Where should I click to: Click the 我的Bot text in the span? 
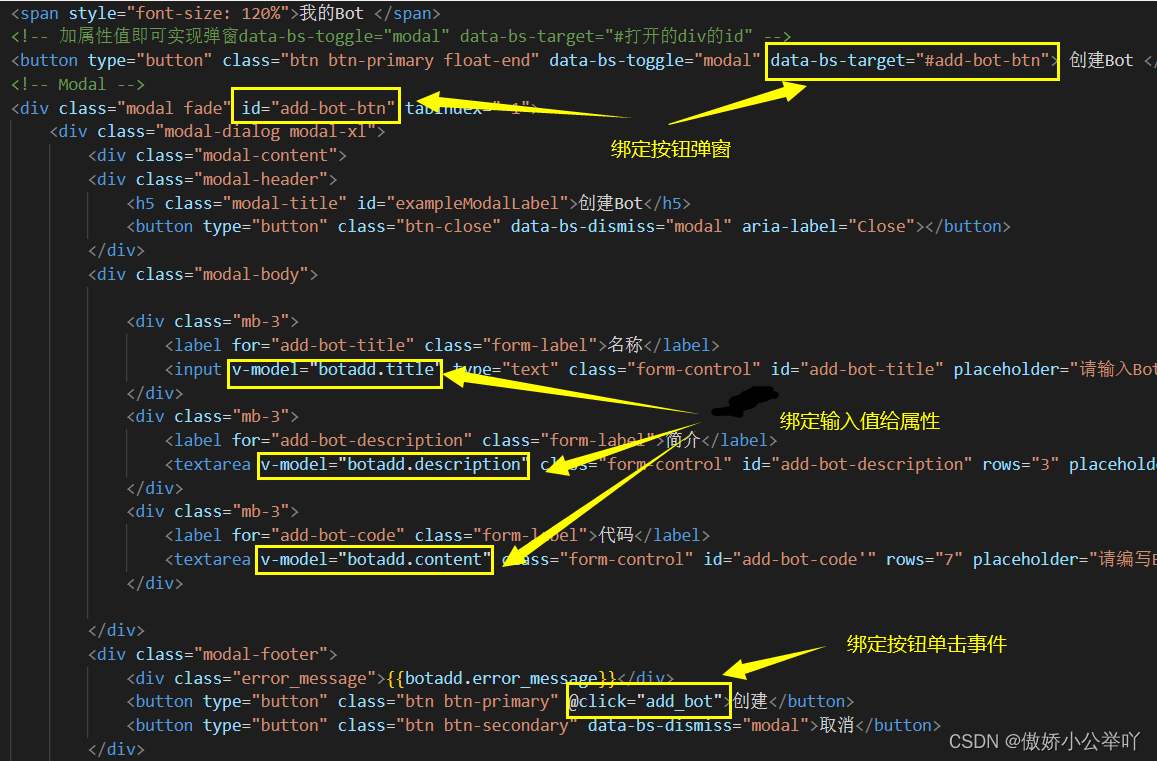(331, 13)
